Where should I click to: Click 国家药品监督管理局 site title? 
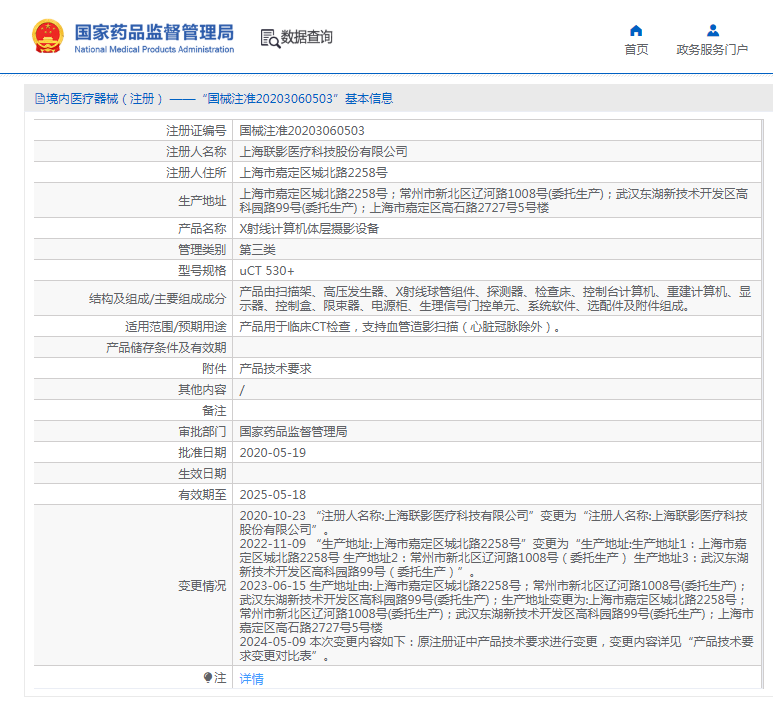pos(154,33)
